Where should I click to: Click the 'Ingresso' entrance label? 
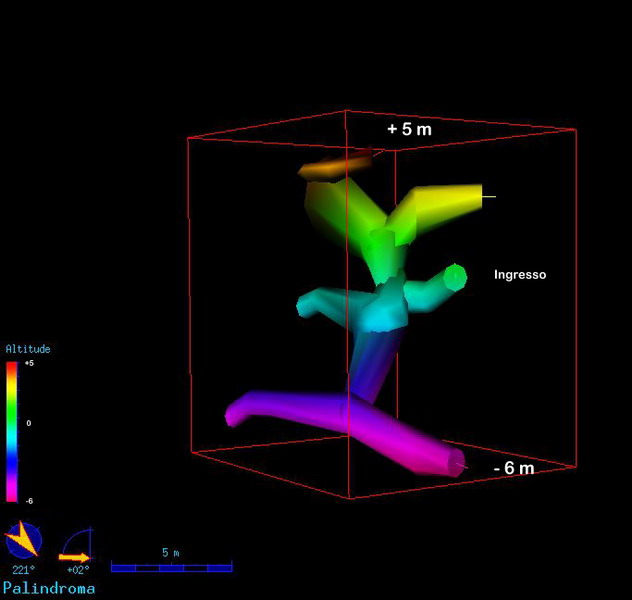(520, 275)
